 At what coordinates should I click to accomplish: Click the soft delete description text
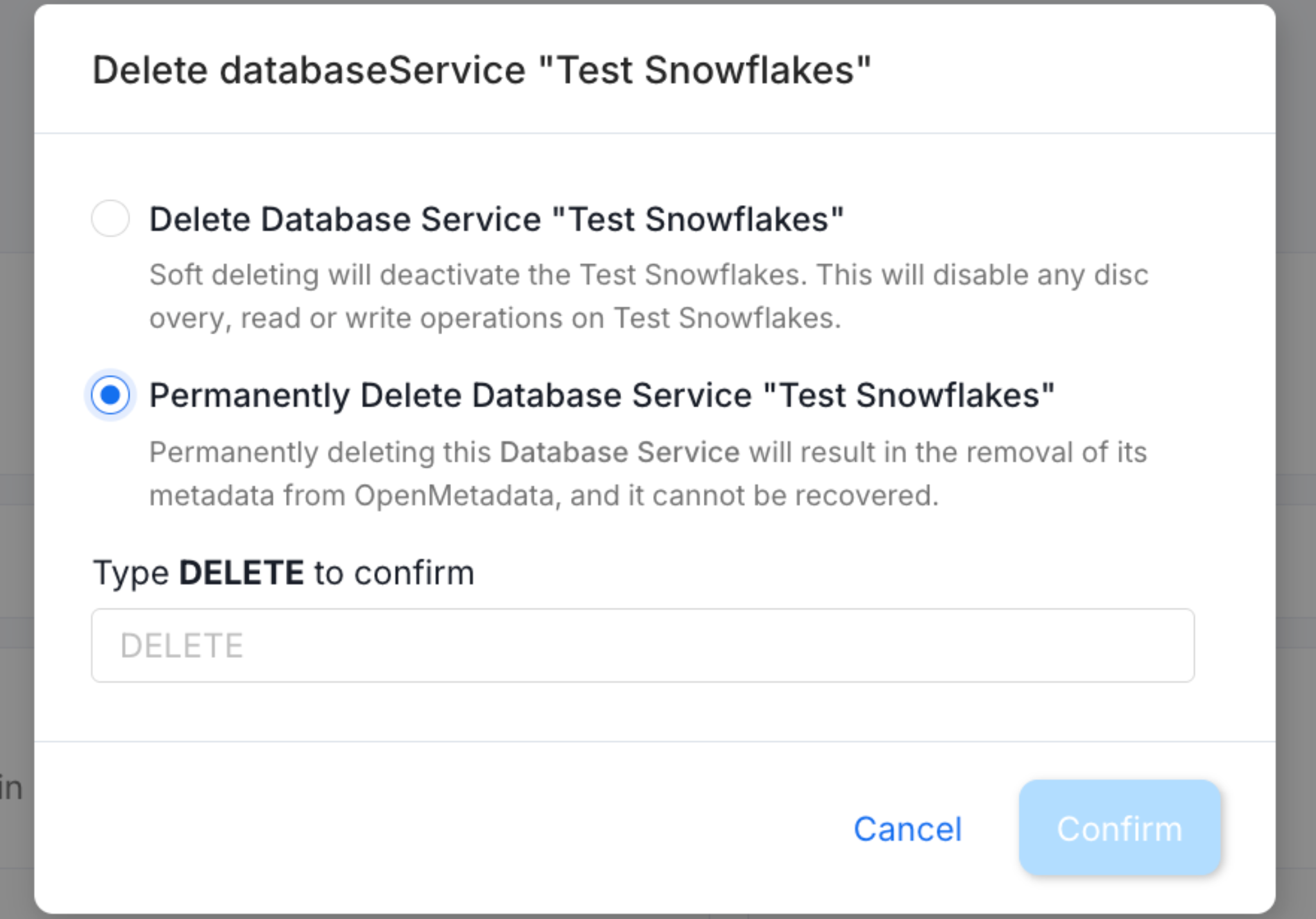point(648,295)
